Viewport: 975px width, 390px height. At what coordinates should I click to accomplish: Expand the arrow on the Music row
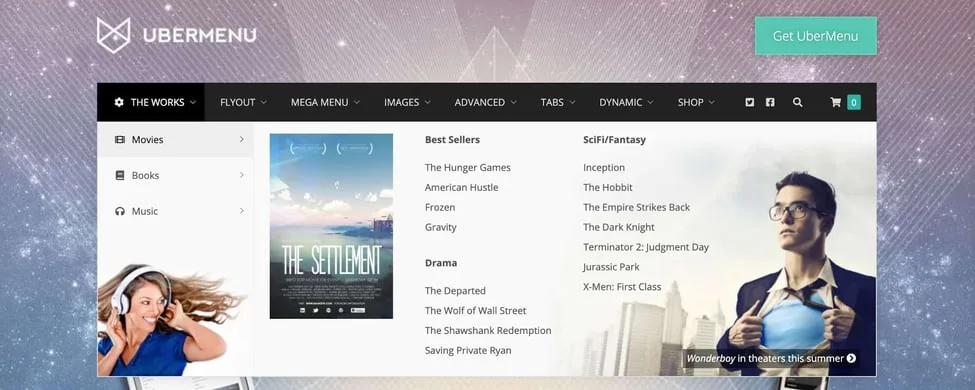tap(242, 211)
